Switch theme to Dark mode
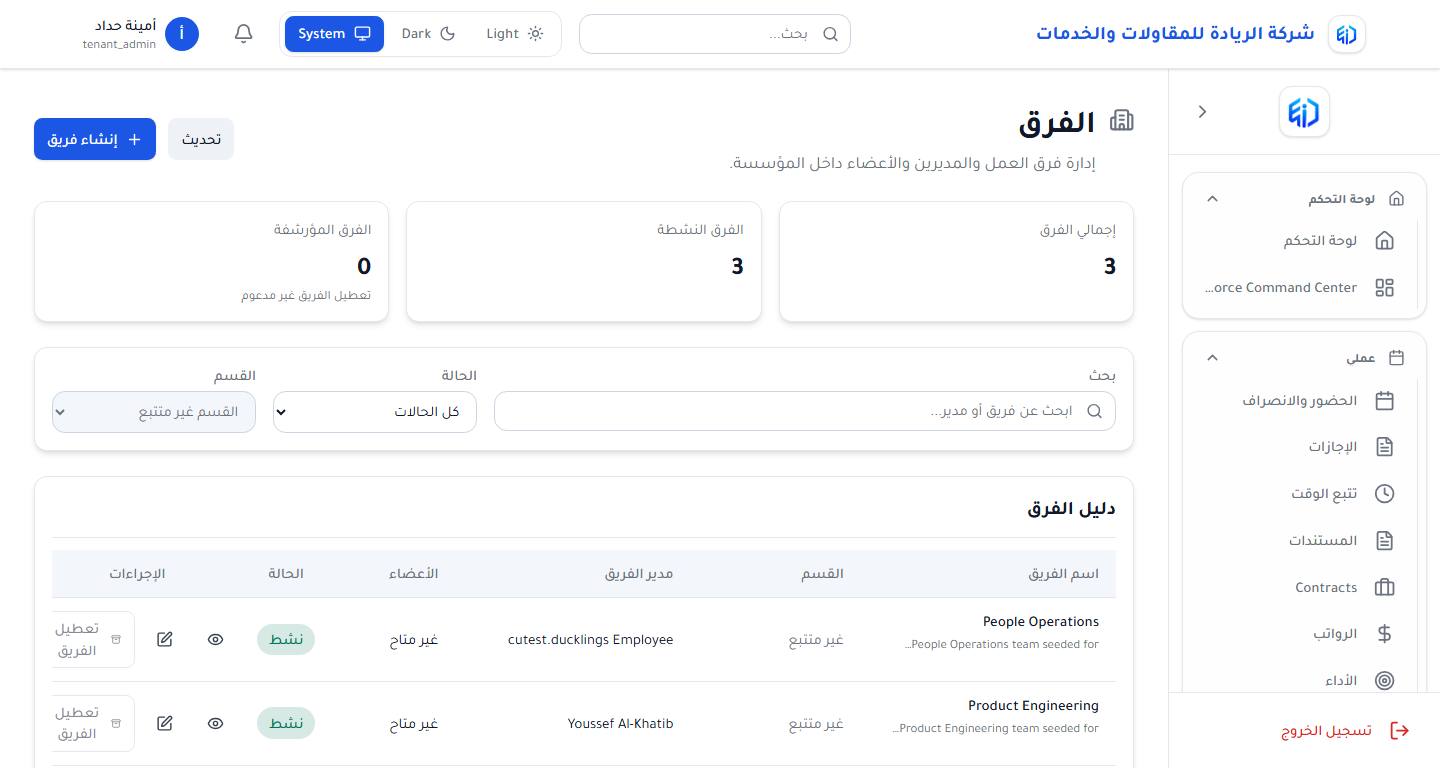Image resolution: width=1440 pixels, height=768 pixels. coord(428,34)
